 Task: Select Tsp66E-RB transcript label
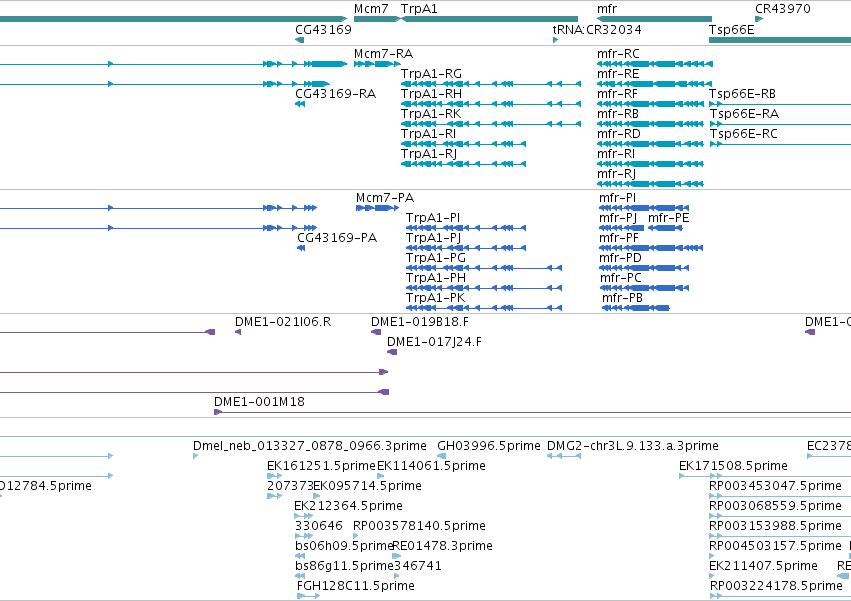coord(742,94)
